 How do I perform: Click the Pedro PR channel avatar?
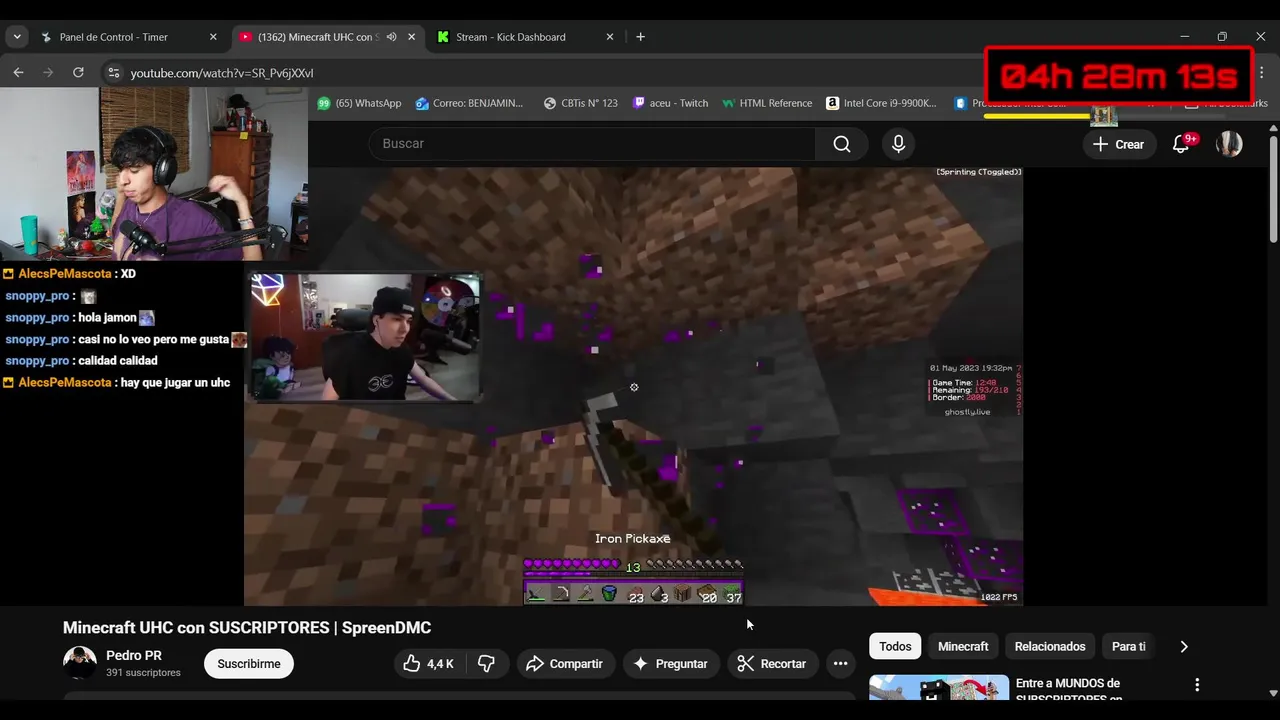tap(80, 663)
